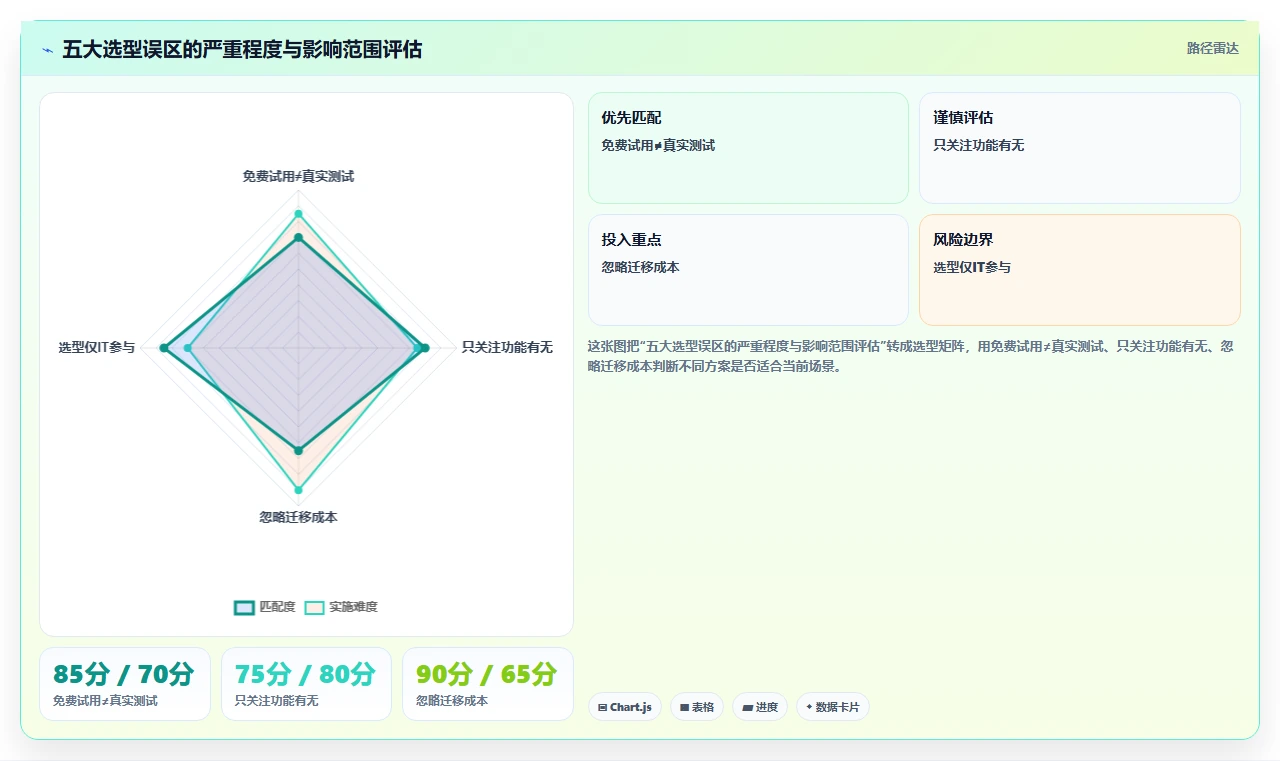
Task: Click 免费试用≠真实测试 caption under 85分 score
Action: [105, 701]
